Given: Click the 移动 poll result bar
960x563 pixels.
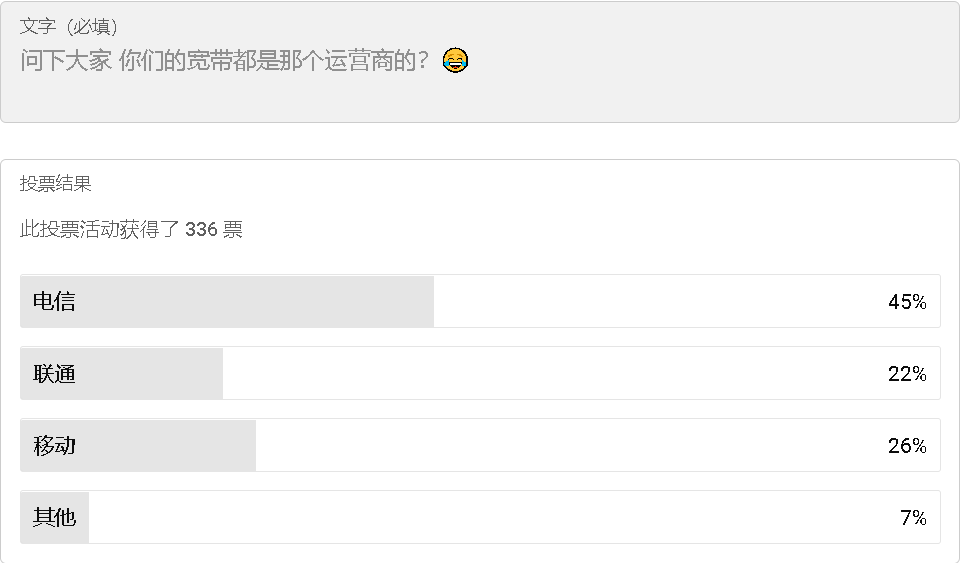Looking at the screenshot, I should tap(480, 446).
